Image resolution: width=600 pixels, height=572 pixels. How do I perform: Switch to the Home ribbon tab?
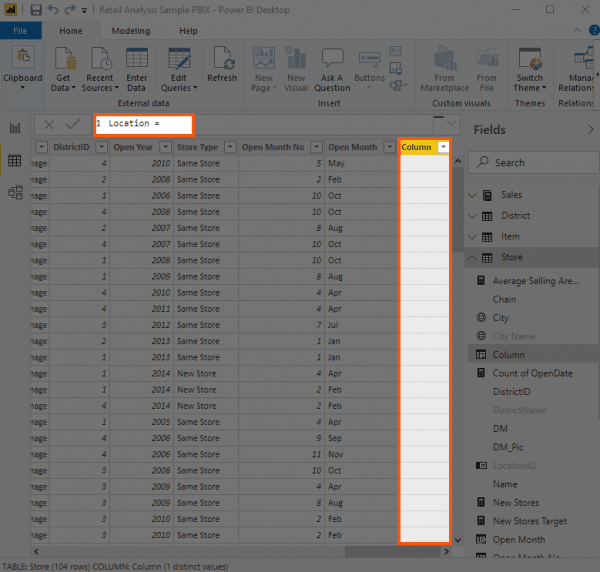(71, 31)
